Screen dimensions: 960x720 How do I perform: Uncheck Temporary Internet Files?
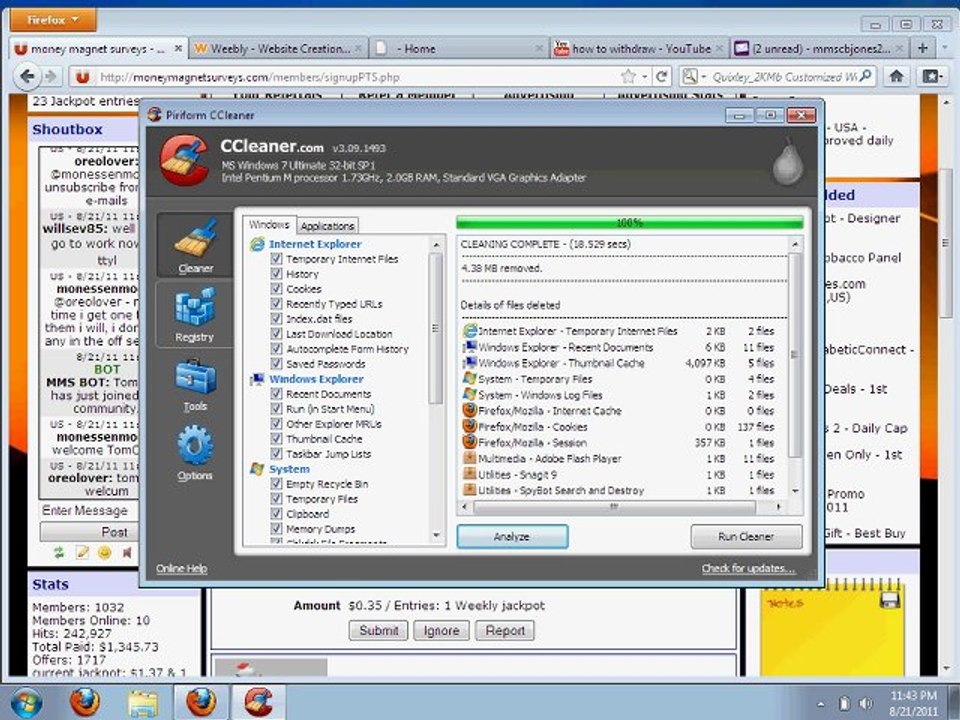pyautogui.click(x=276, y=259)
